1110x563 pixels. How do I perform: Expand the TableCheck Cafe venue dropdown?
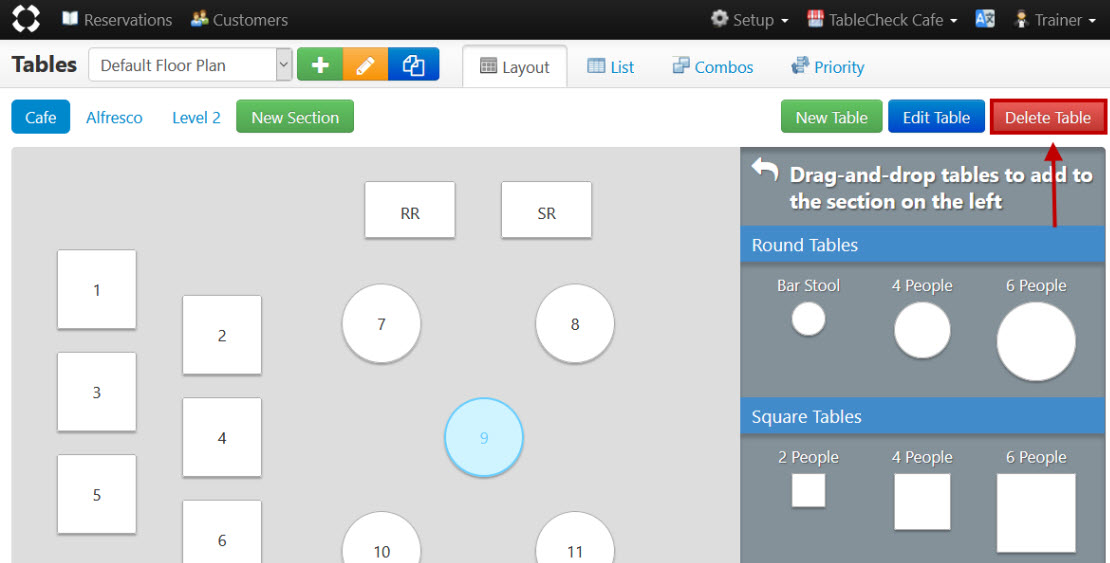tap(882, 20)
